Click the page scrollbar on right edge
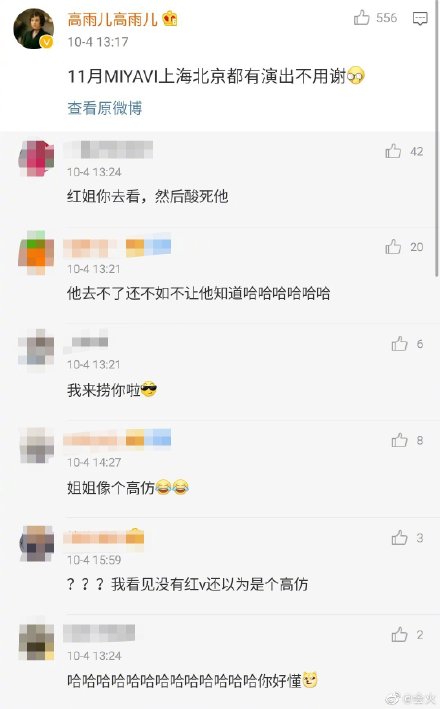The image size is (440, 709). [x=437, y=138]
